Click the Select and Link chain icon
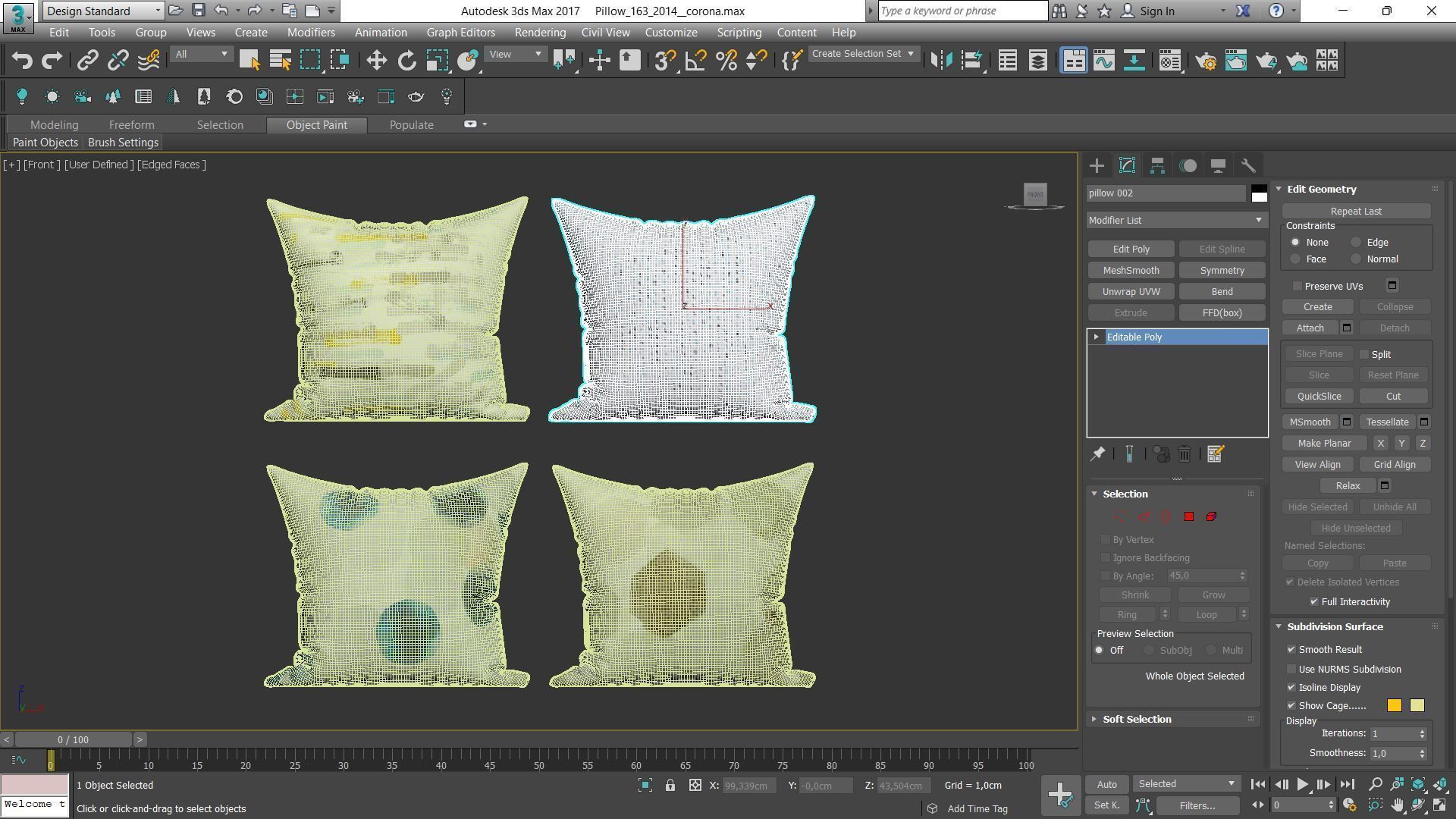The height and width of the screenshot is (819, 1456). 88,61
